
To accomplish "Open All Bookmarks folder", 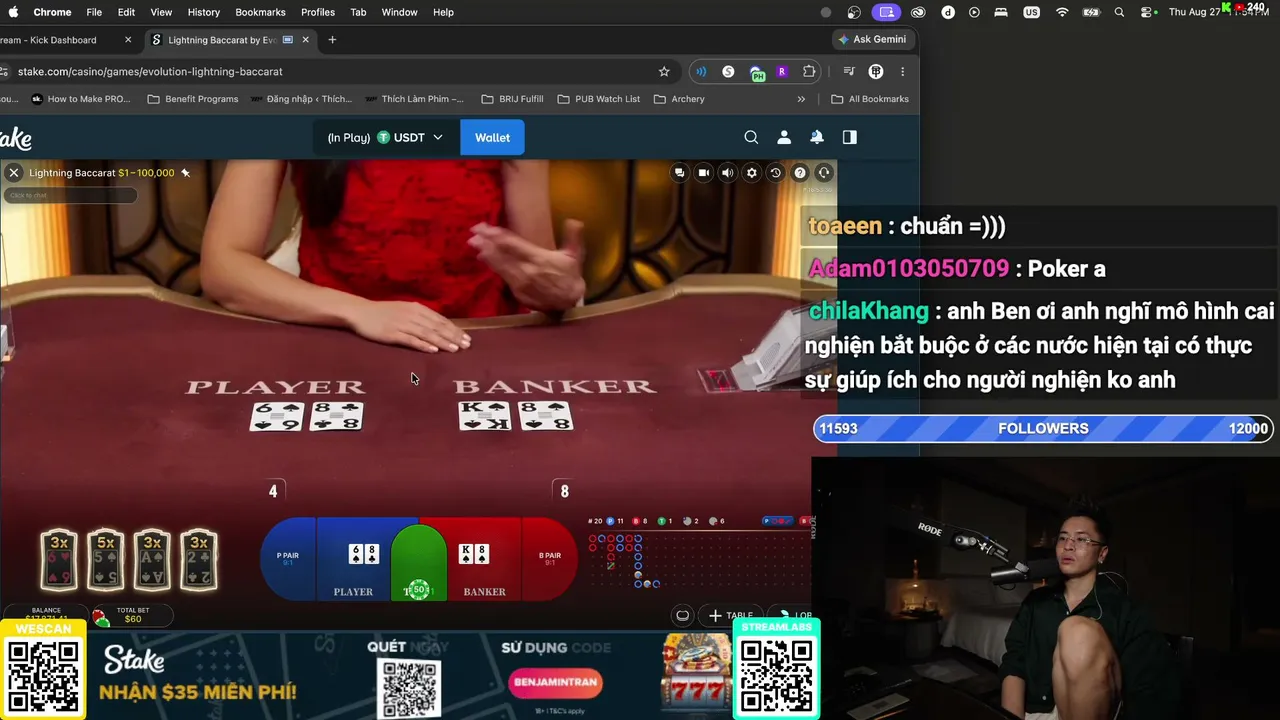I will point(870,99).
